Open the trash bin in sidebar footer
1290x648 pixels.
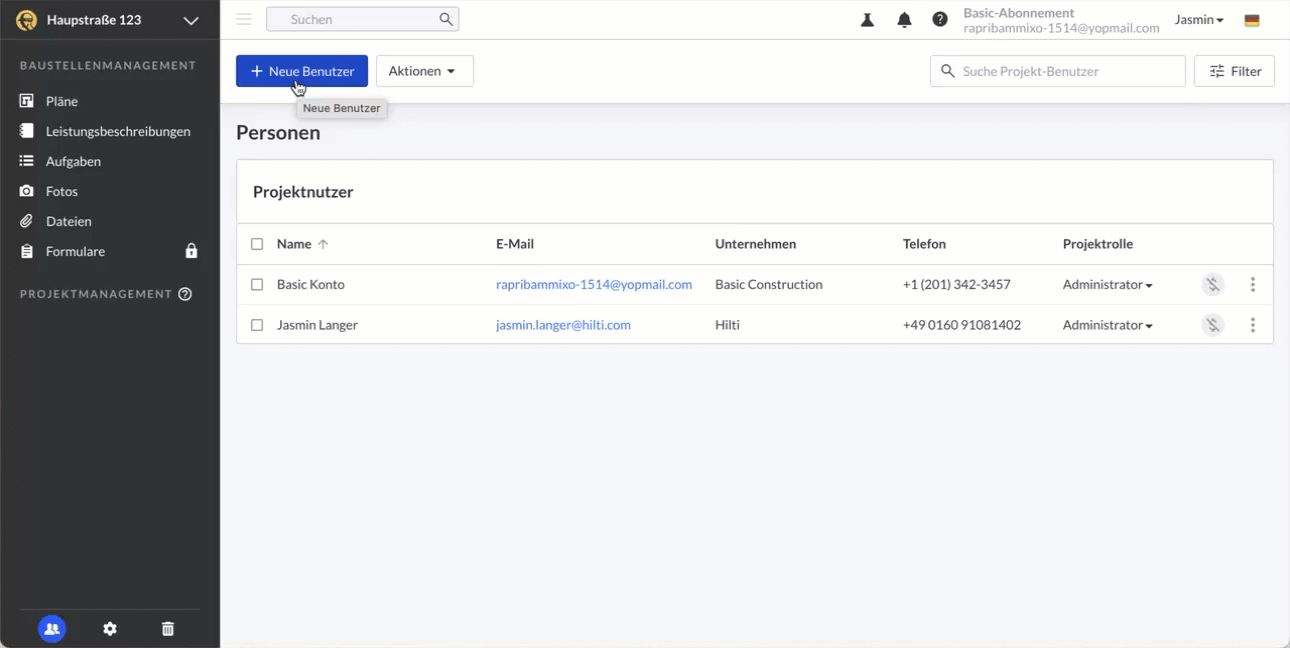[x=168, y=629]
